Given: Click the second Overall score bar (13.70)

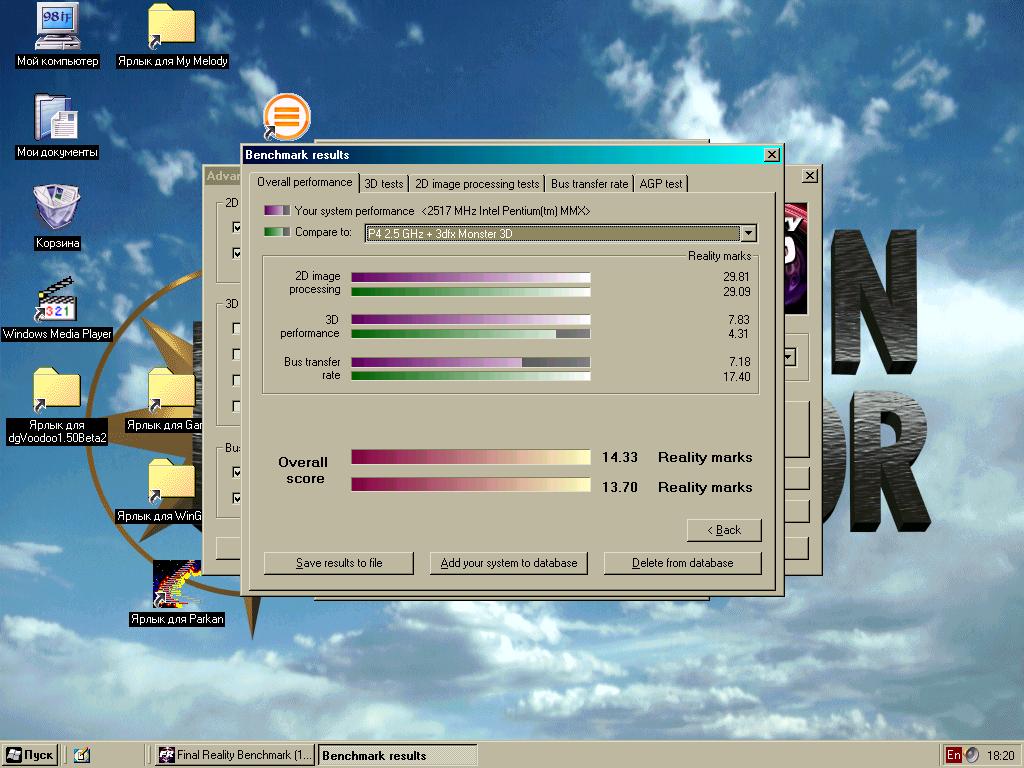Looking at the screenshot, I should [x=471, y=485].
